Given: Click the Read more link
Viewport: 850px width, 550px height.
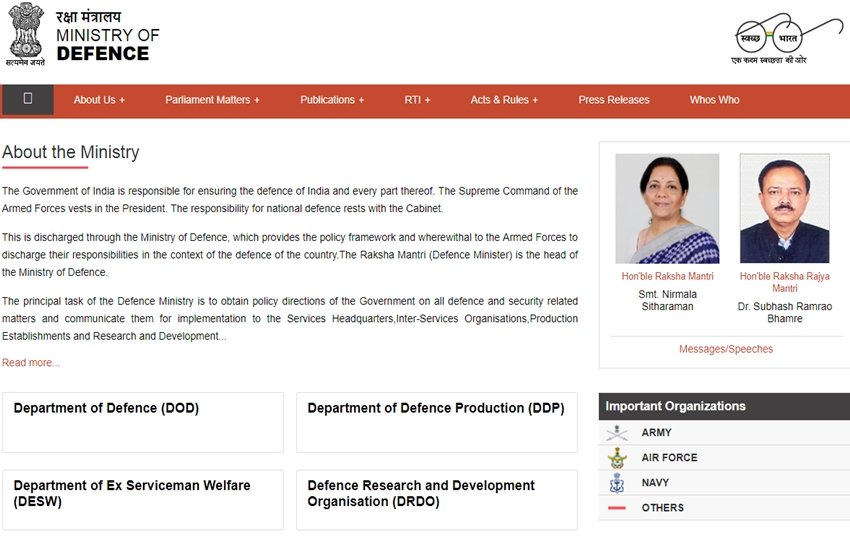Looking at the screenshot, I should click(x=31, y=363).
